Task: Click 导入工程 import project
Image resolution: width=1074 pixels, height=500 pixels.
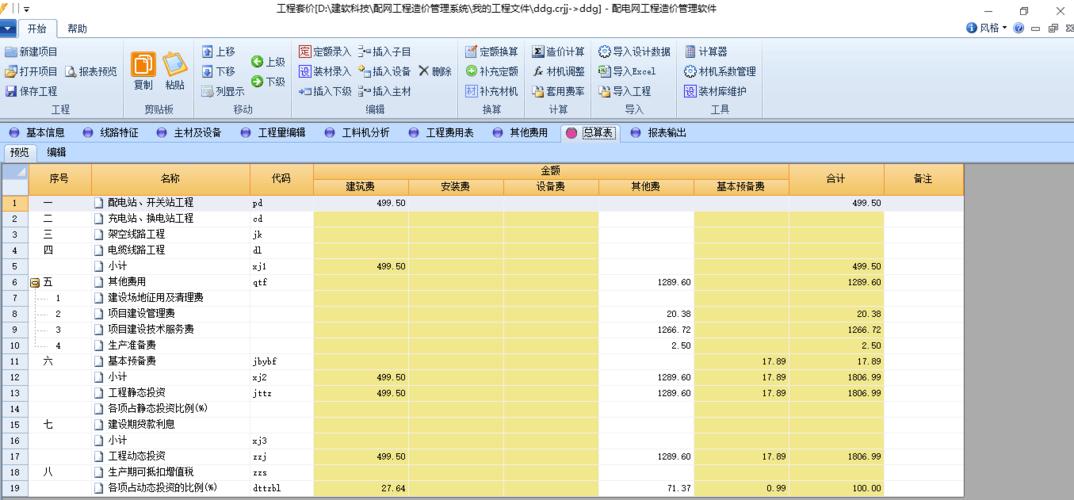Action: [x=625, y=91]
